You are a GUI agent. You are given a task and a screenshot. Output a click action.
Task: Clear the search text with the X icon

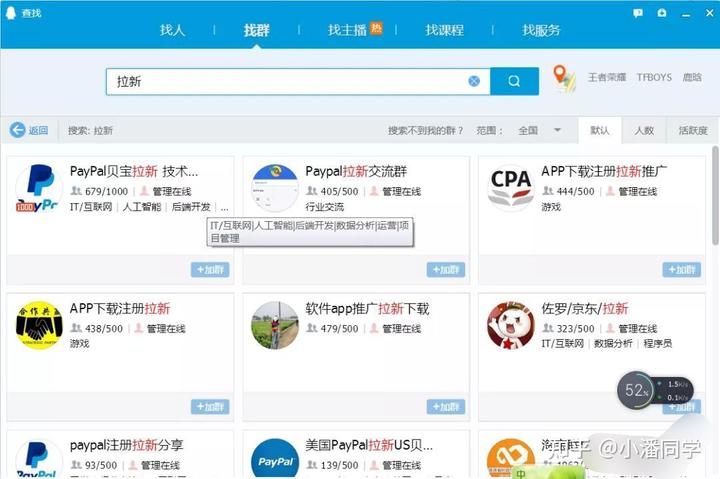point(474,81)
